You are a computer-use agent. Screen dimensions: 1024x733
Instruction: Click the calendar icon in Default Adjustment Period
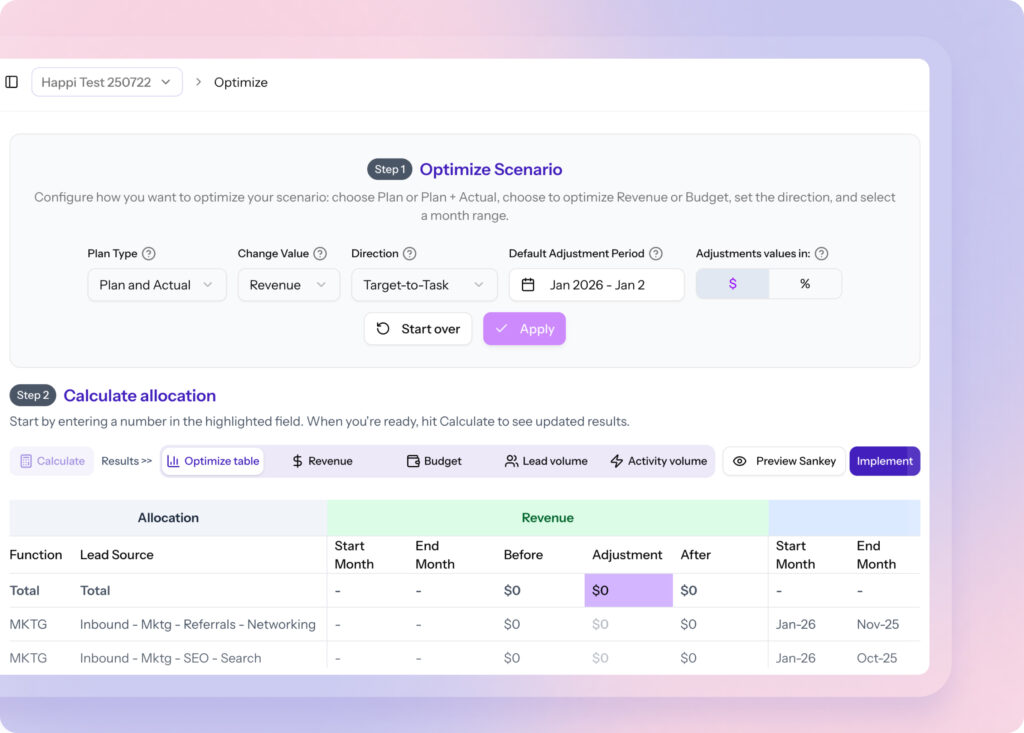pyautogui.click(x=527, y=284)
